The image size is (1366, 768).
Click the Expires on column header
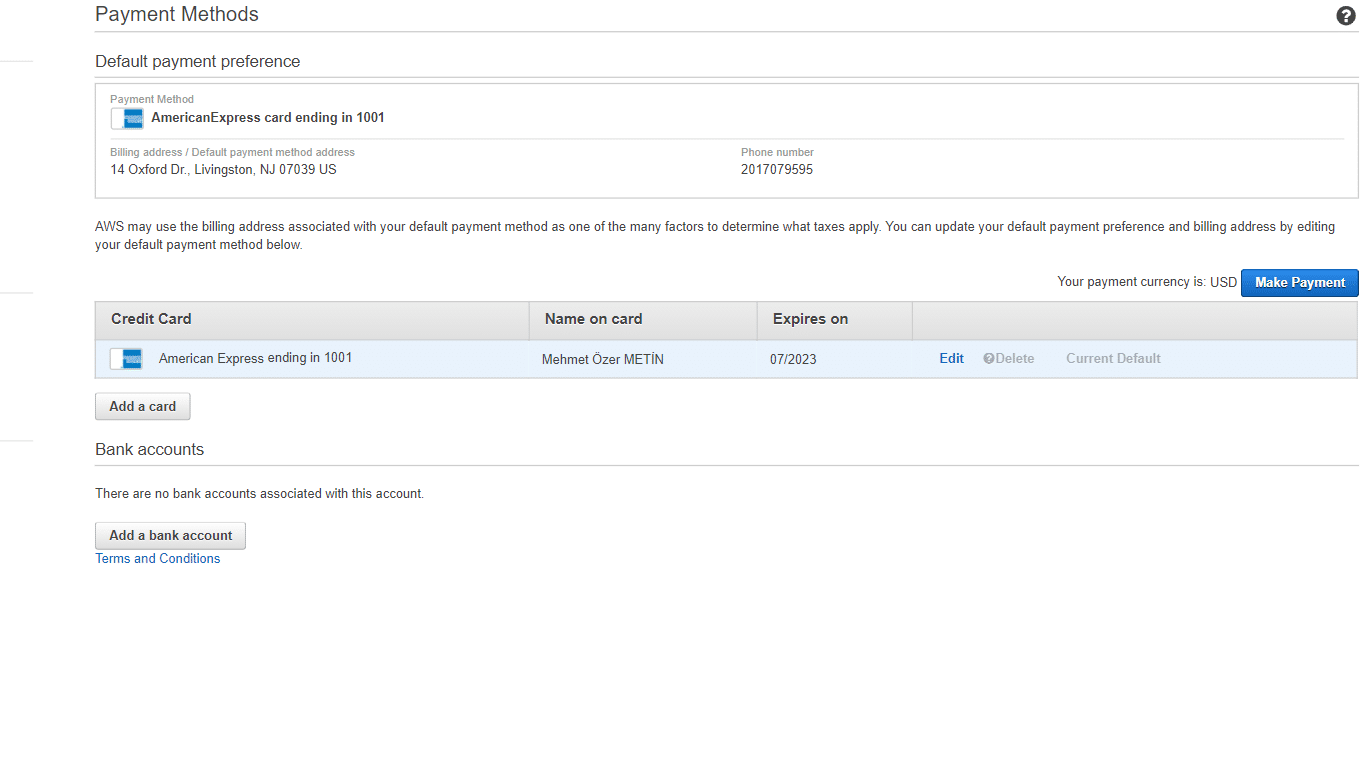pyautogui.click(x=810, y=318)
